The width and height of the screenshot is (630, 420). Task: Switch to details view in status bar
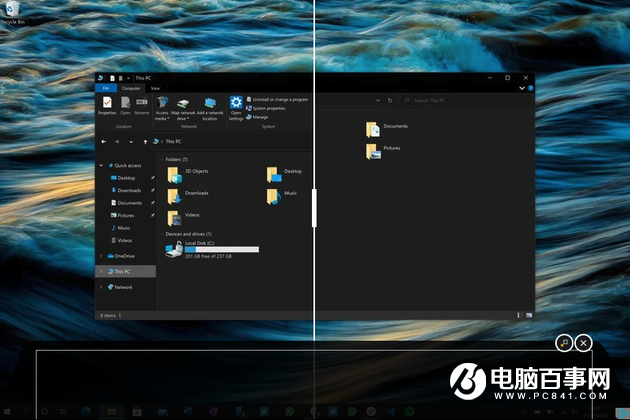(x=518, y=316)
